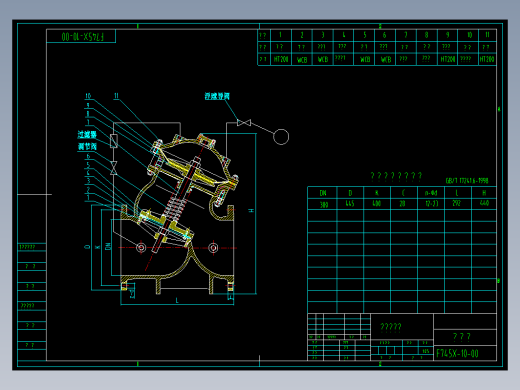Click the float pilot valve symbol

(x=244, y=123)
